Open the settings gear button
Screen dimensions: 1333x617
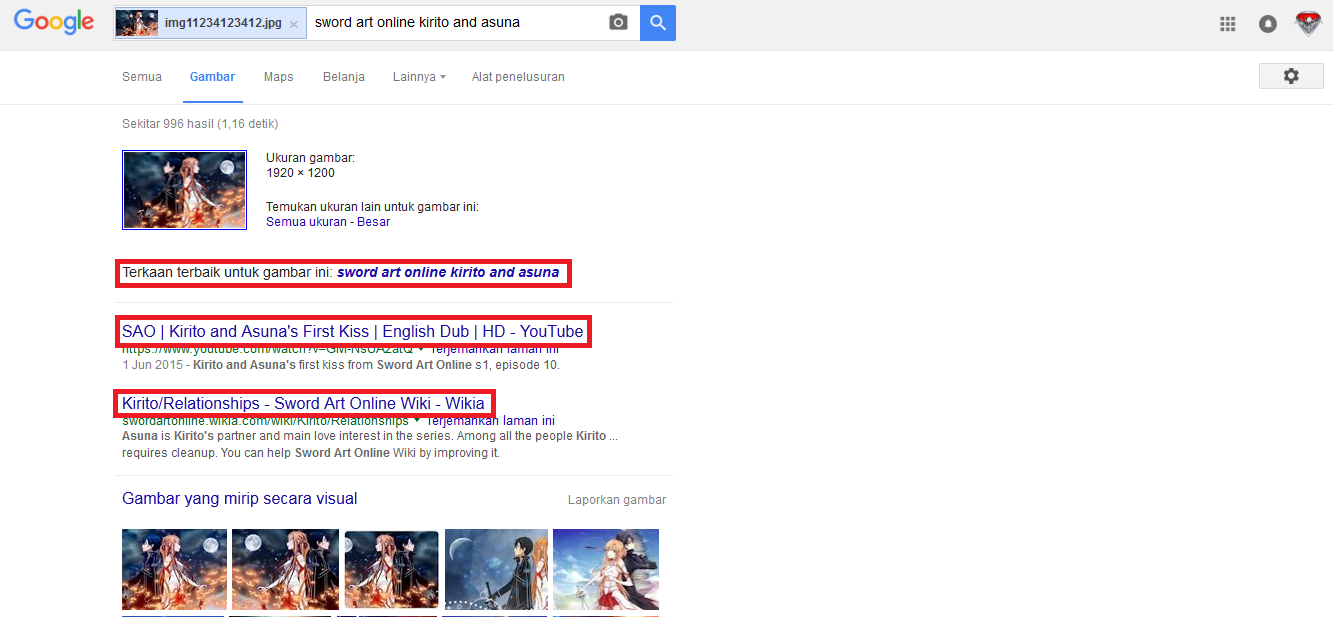tap(1291, 76)
